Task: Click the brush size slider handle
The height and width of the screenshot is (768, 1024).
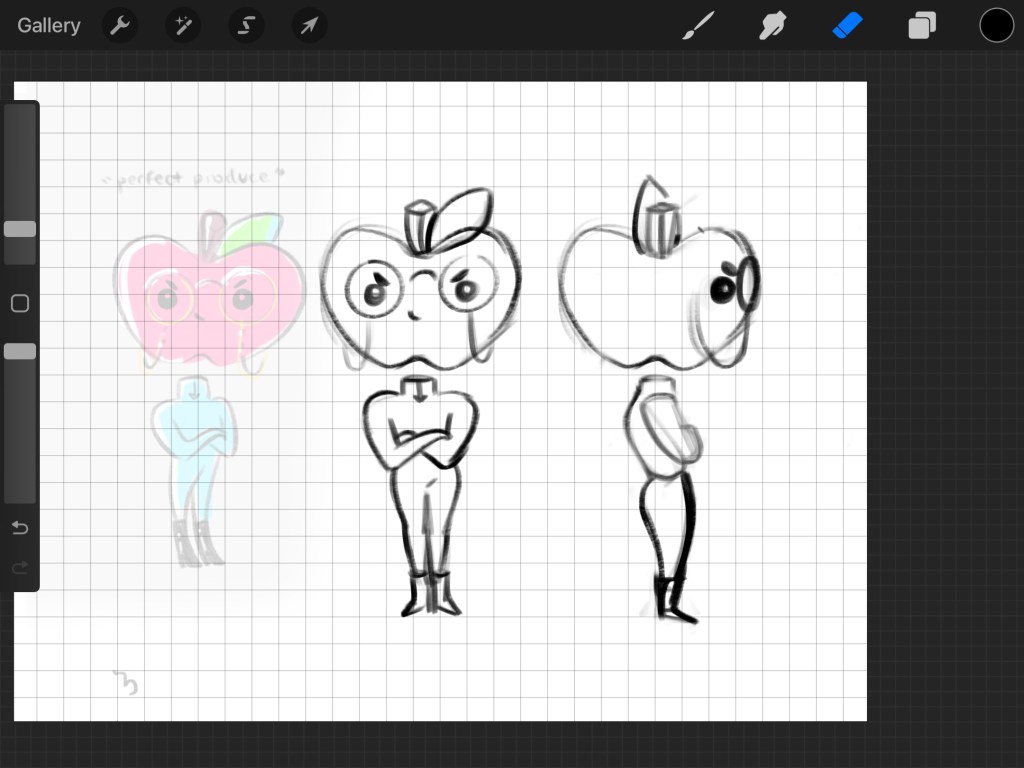Action: 20,229
